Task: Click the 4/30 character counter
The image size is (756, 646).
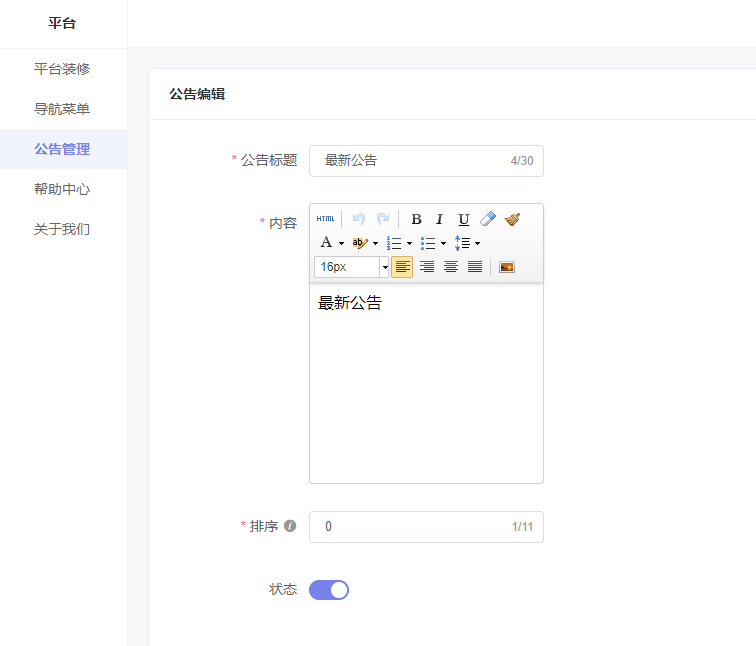Action: tap(522, 161)
